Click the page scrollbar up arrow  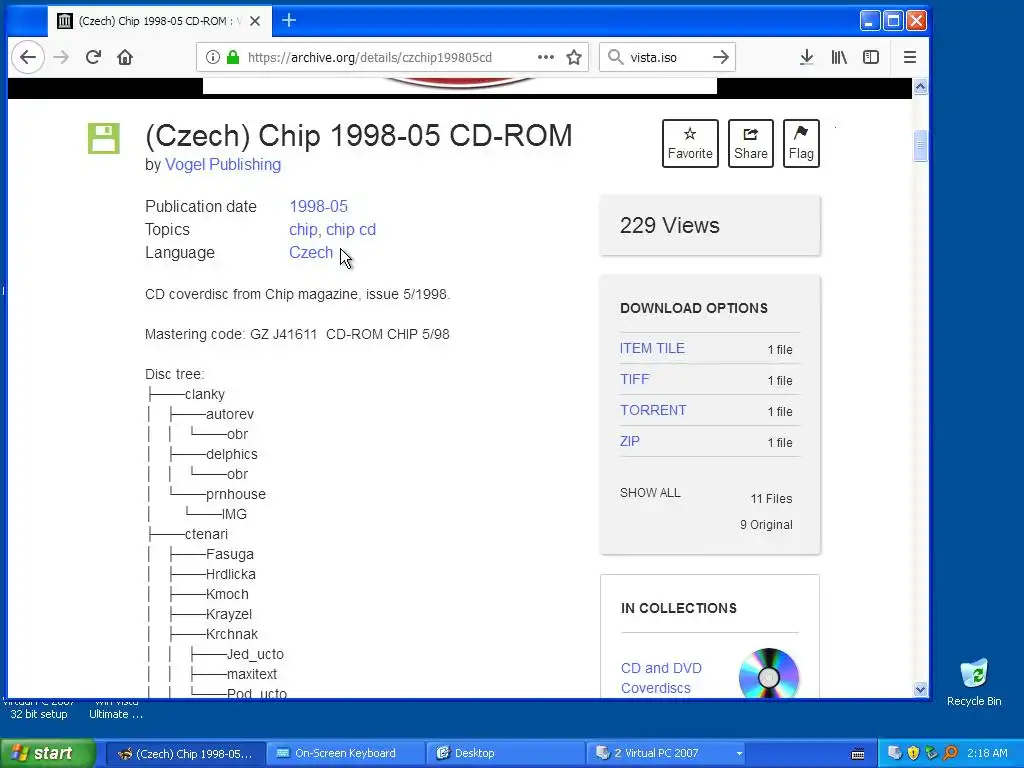[920, 86]
